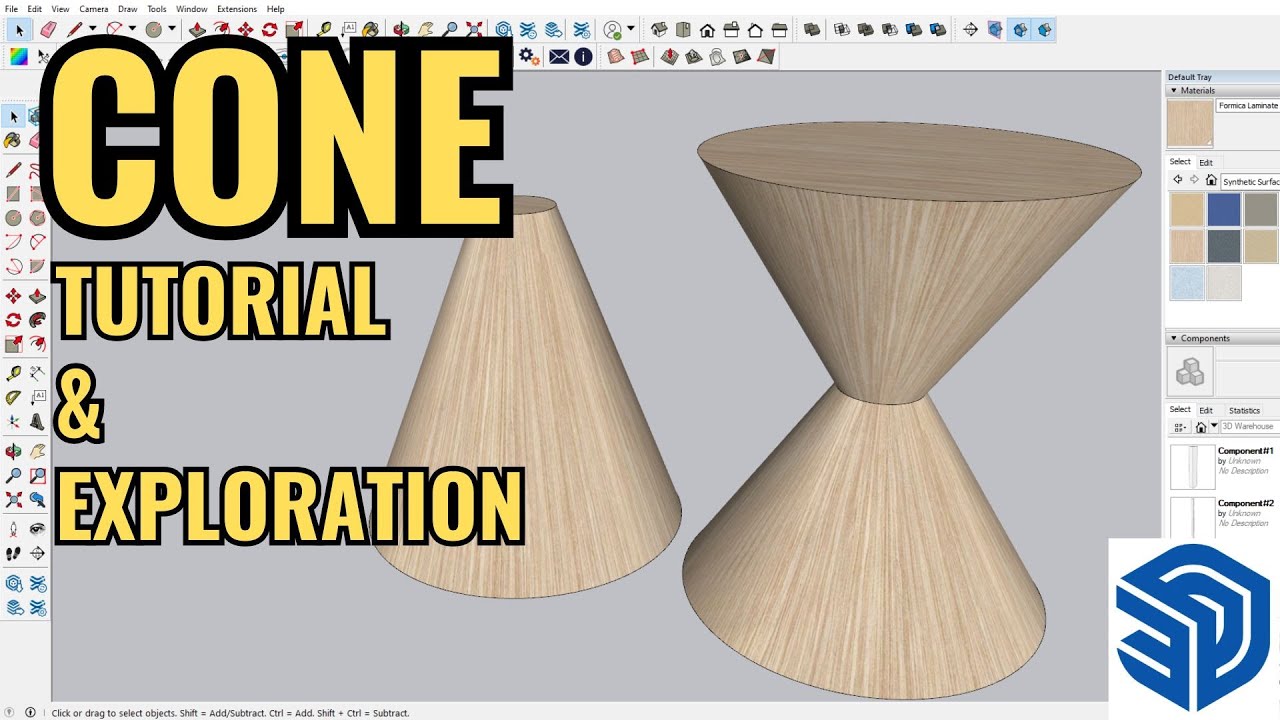Activate the Move tool in top toolbar
1280x720 pixels.
tap(245, 30)
